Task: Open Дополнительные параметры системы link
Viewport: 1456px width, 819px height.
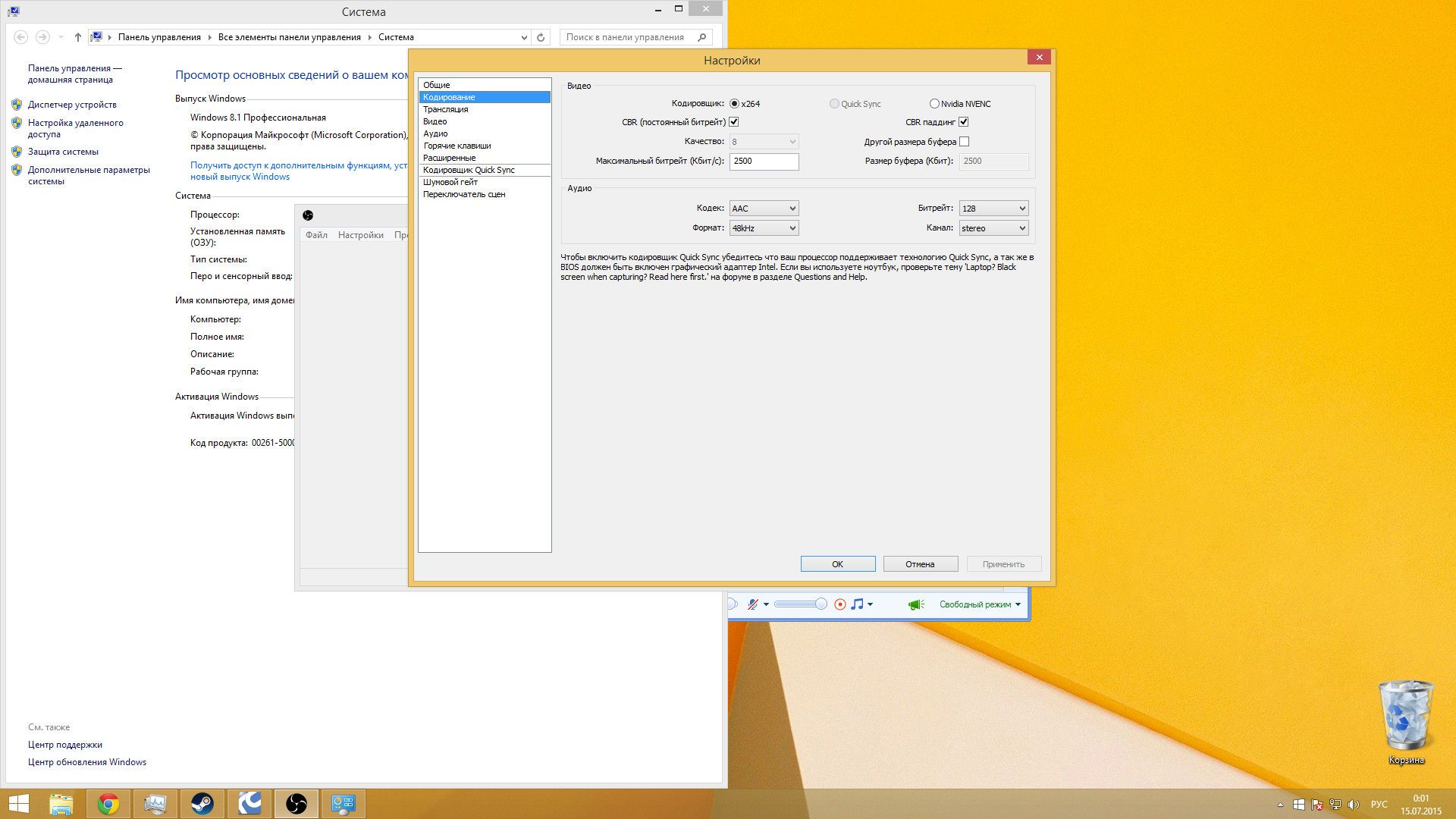Action: point(89,175)
